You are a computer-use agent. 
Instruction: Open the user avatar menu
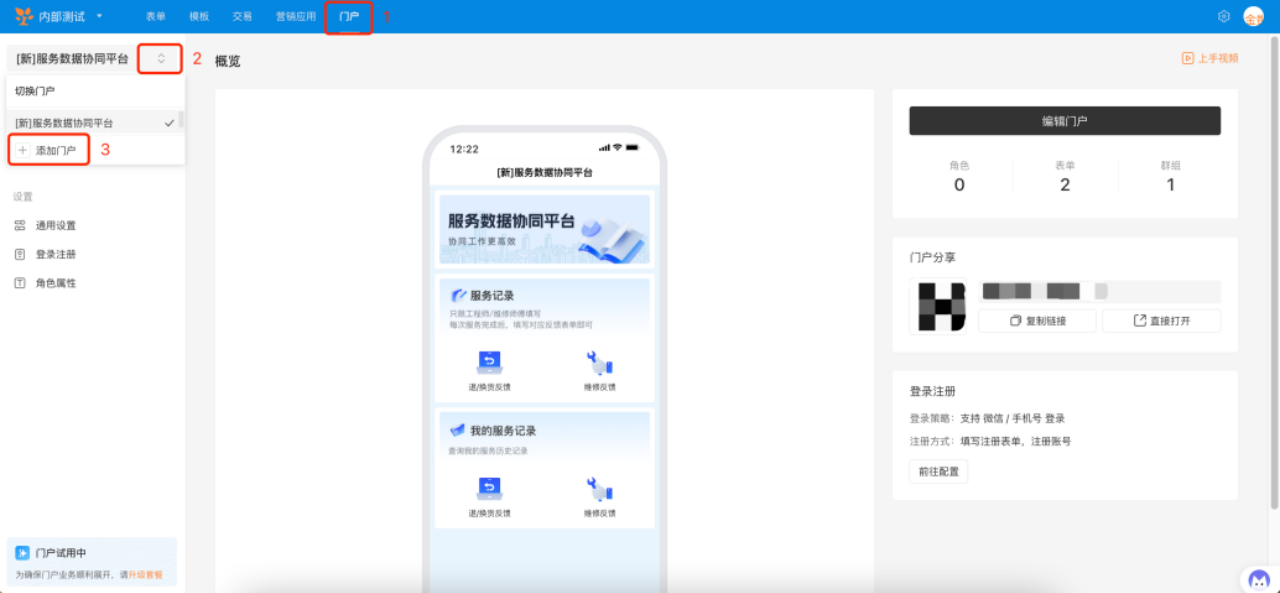pyautogui.click(x=1254, y=16)
